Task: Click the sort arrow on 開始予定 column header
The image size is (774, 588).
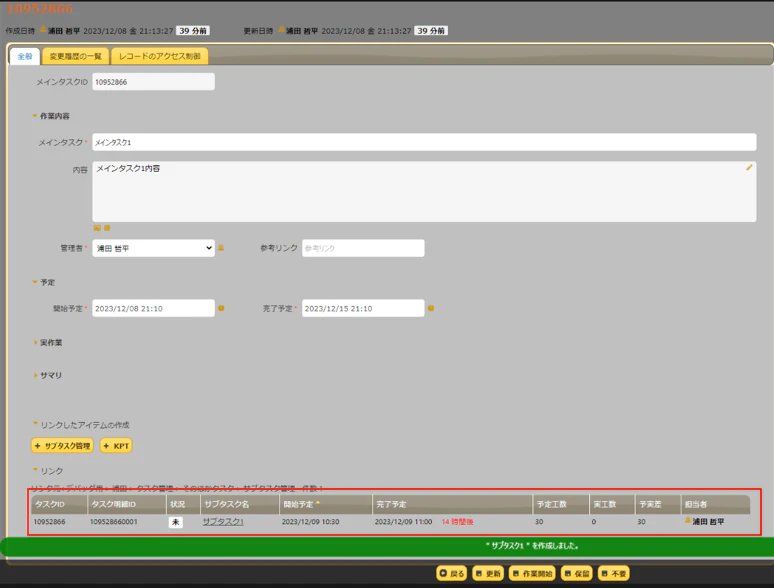Action: [x=318, y=503]
